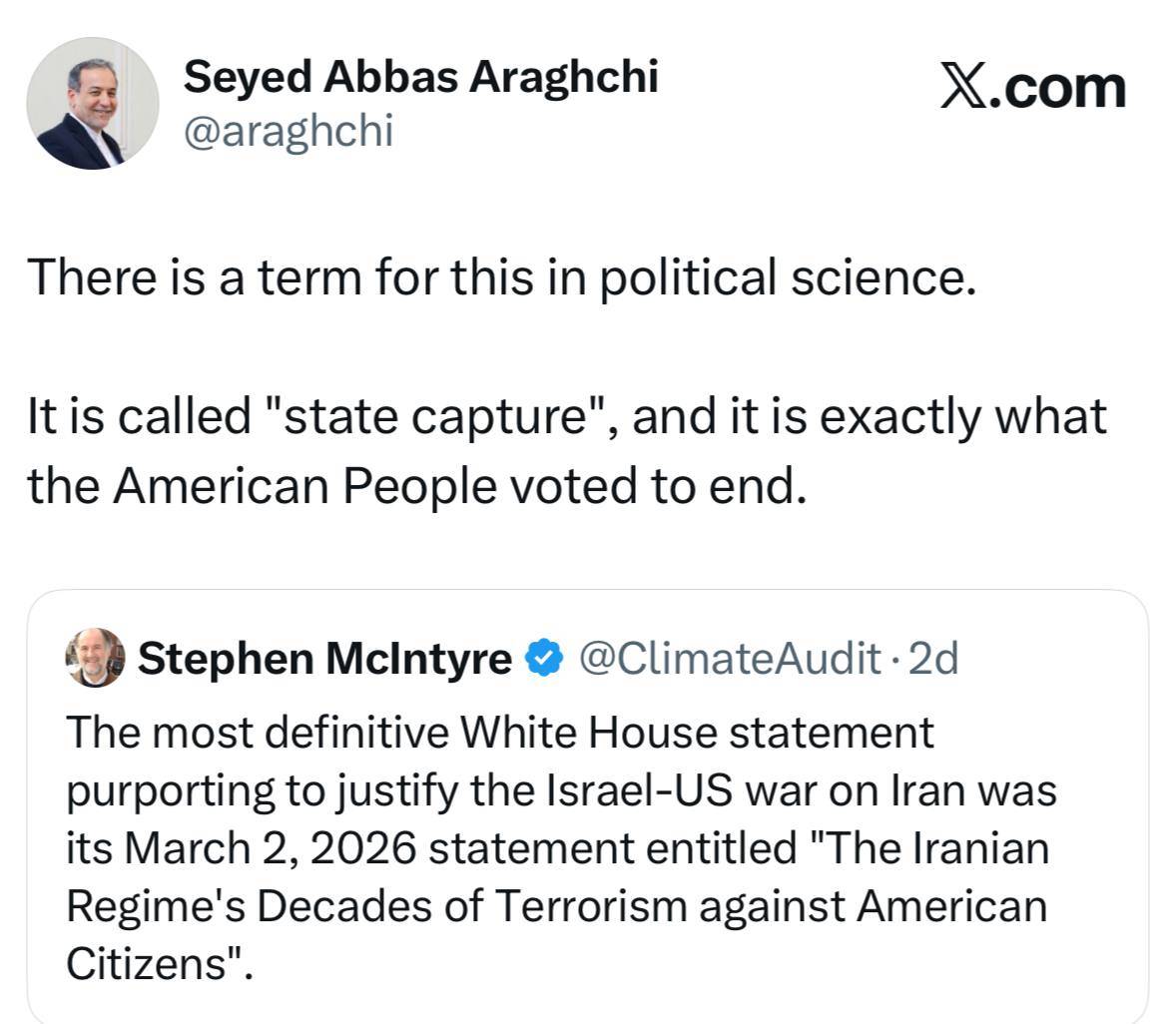Open Seyed Abbas Araghchi display name
The image size is (1176, 1024).
click(x=420, y=77)
